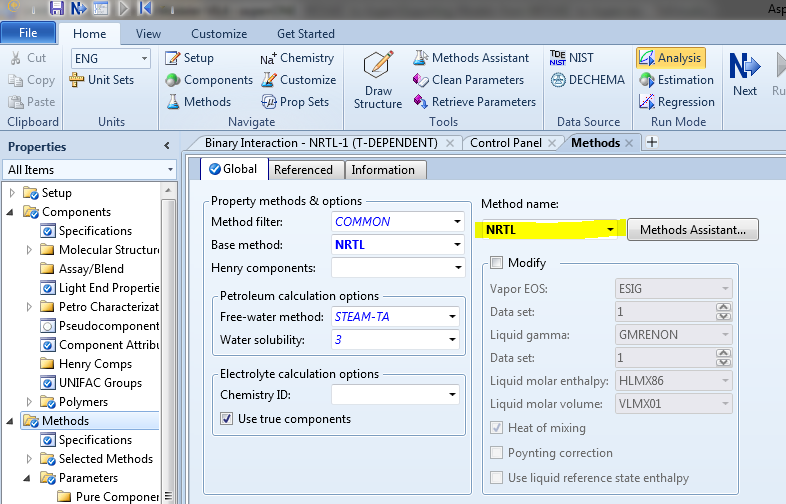Click Customize in the Navigate group
Viewport: 786px width, 504px height.
point(299,80)
